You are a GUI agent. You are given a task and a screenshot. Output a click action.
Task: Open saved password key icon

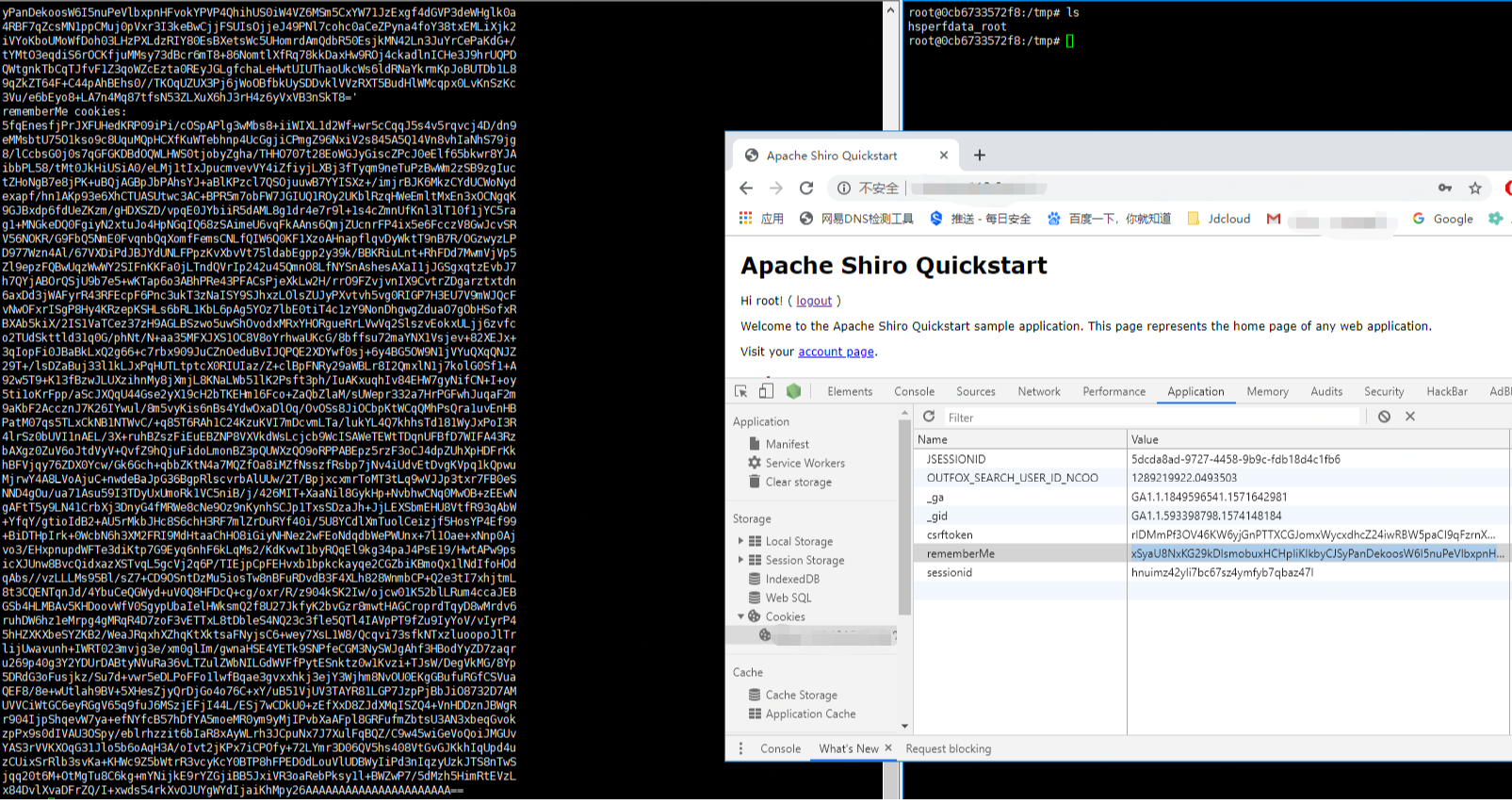(1445, 189)
